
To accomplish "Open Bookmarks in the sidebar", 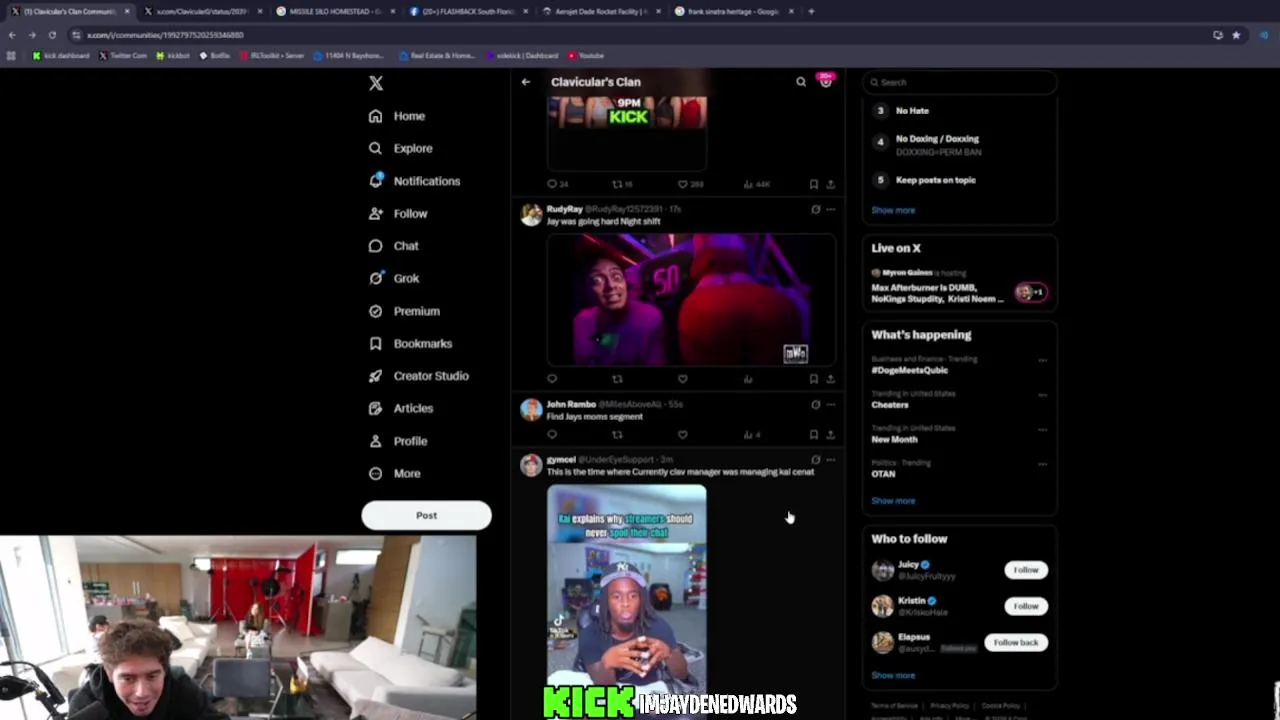I will pos(410,343).
